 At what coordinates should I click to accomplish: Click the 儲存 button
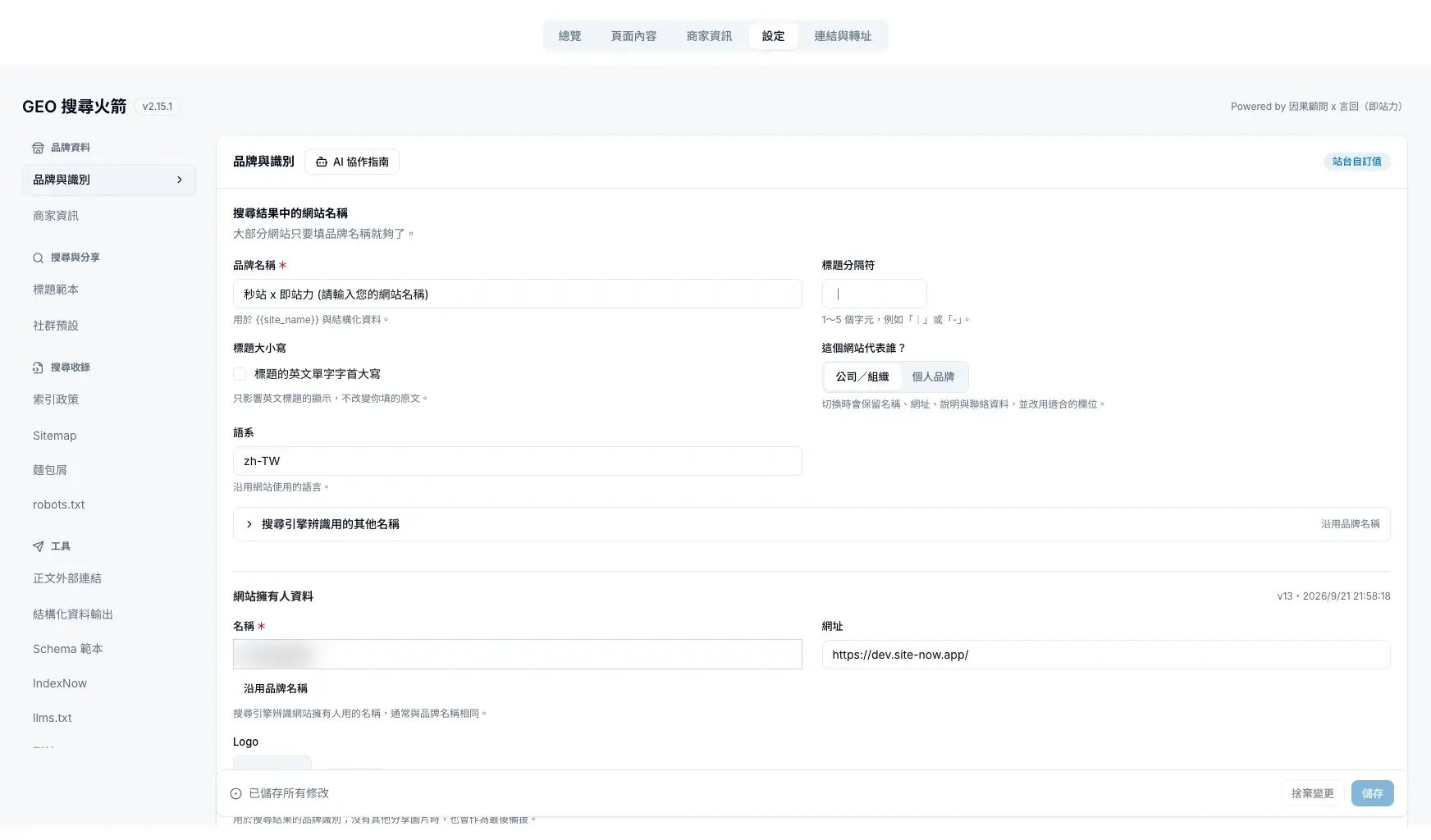tap(1372, 793)
